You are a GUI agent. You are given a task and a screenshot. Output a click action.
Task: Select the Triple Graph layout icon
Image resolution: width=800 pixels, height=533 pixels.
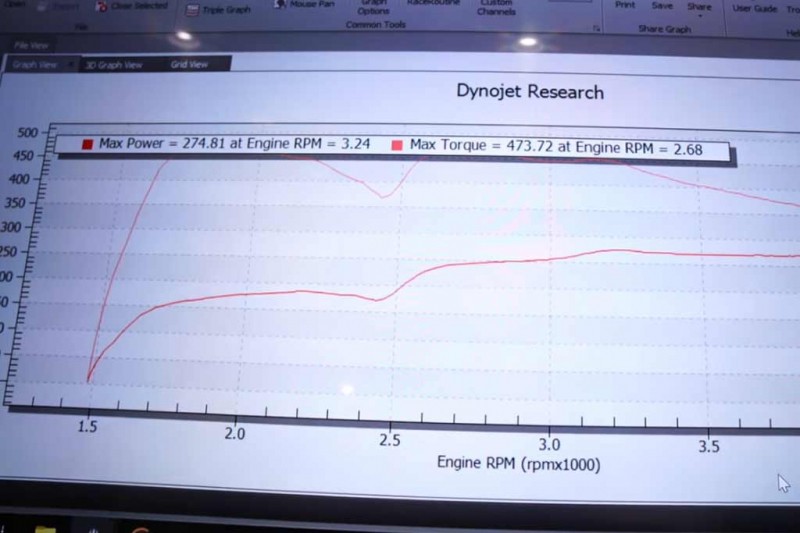(x=192, y=10)
